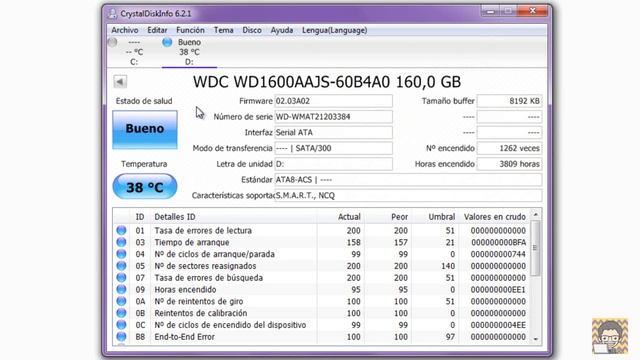Click the SMART list scroll up arrow
This screenshot has height=360, width=640.
[x=536, y=215]
